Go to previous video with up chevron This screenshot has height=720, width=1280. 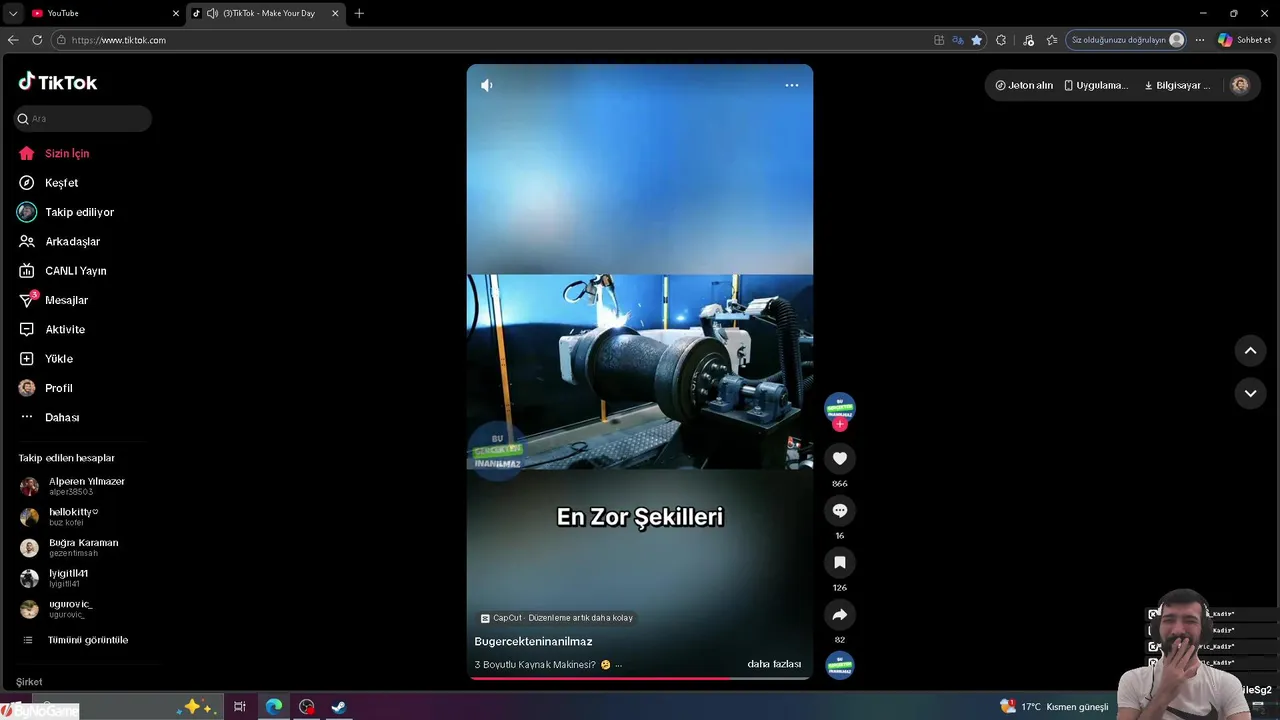point(1250,350)
